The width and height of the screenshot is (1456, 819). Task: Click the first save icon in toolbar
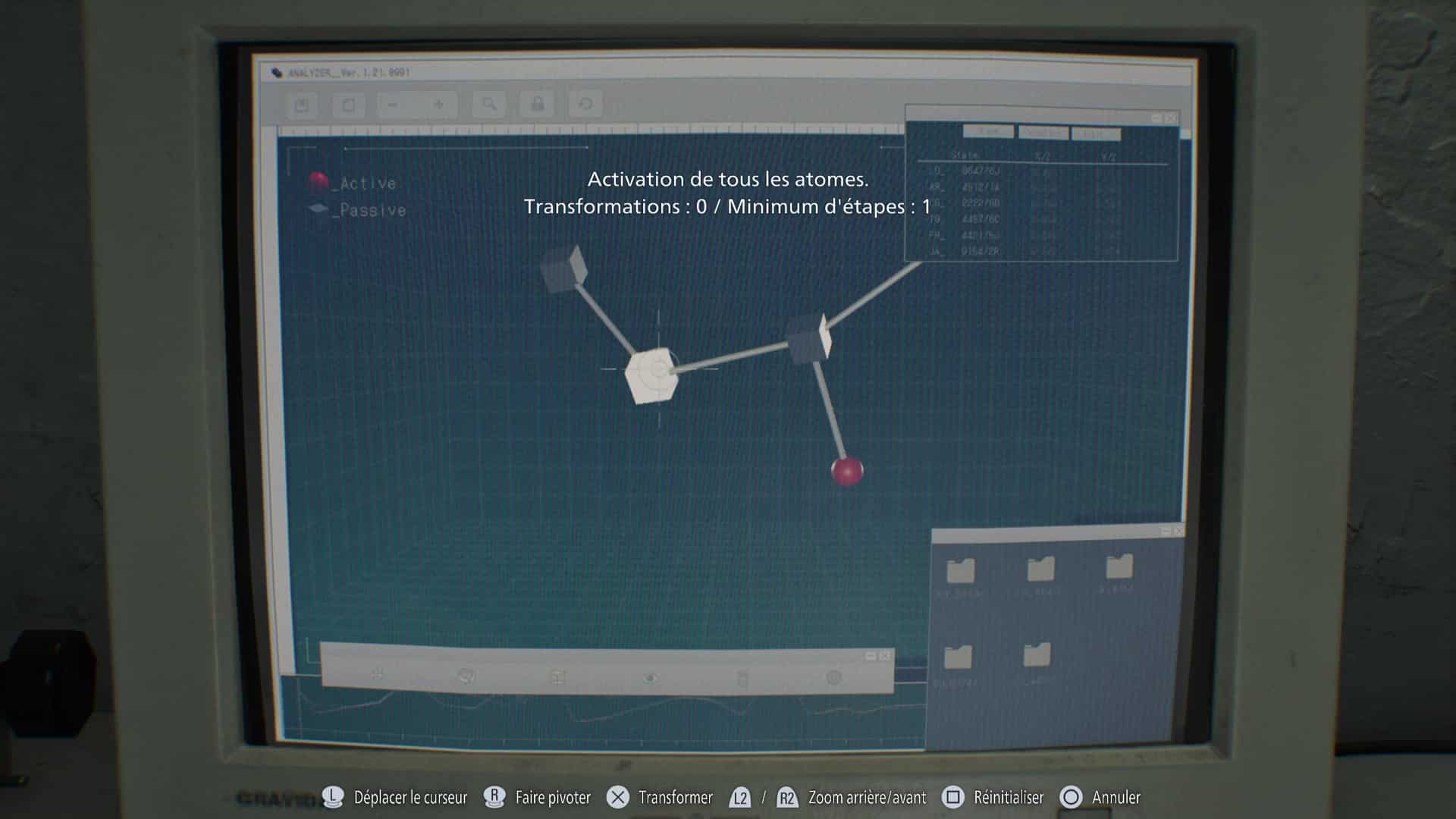302,105
